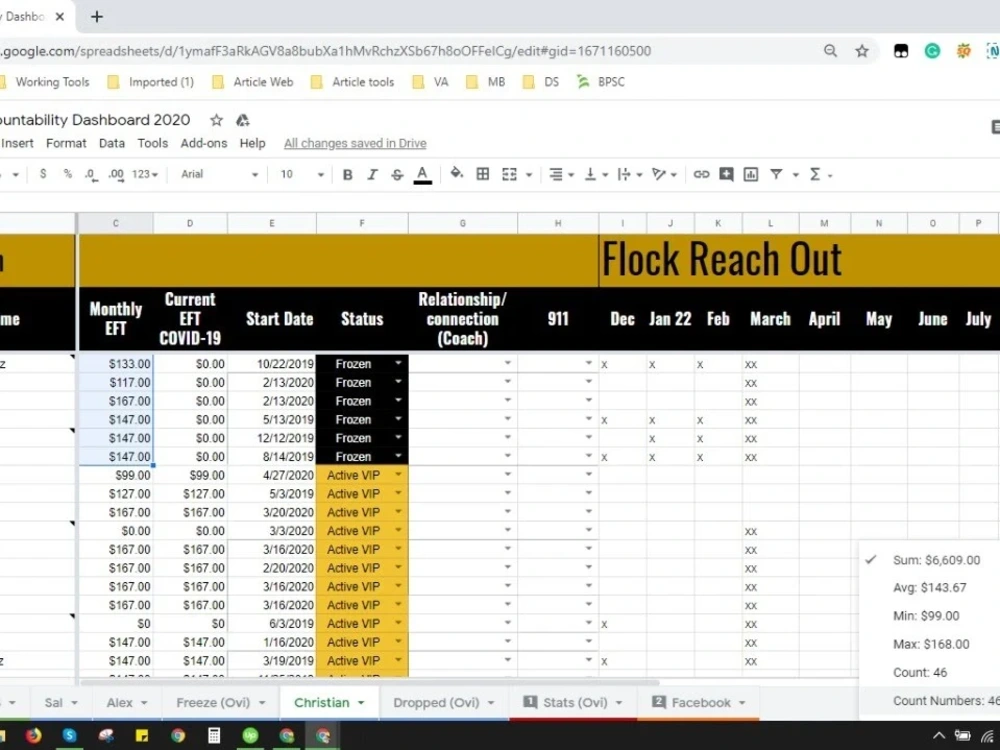
Task: Open the 123 number format dropdown
Action: click(145, 174)
